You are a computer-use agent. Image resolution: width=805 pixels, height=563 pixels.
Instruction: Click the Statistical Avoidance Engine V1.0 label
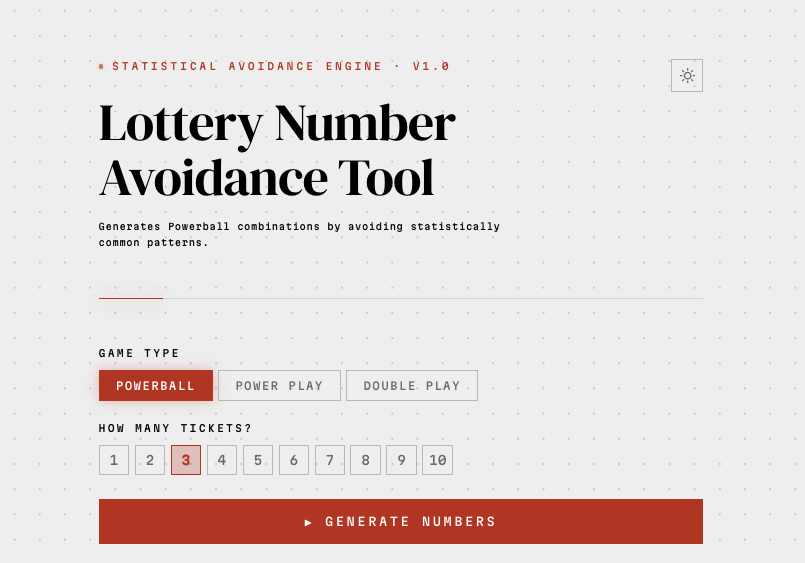click(280, 66)
